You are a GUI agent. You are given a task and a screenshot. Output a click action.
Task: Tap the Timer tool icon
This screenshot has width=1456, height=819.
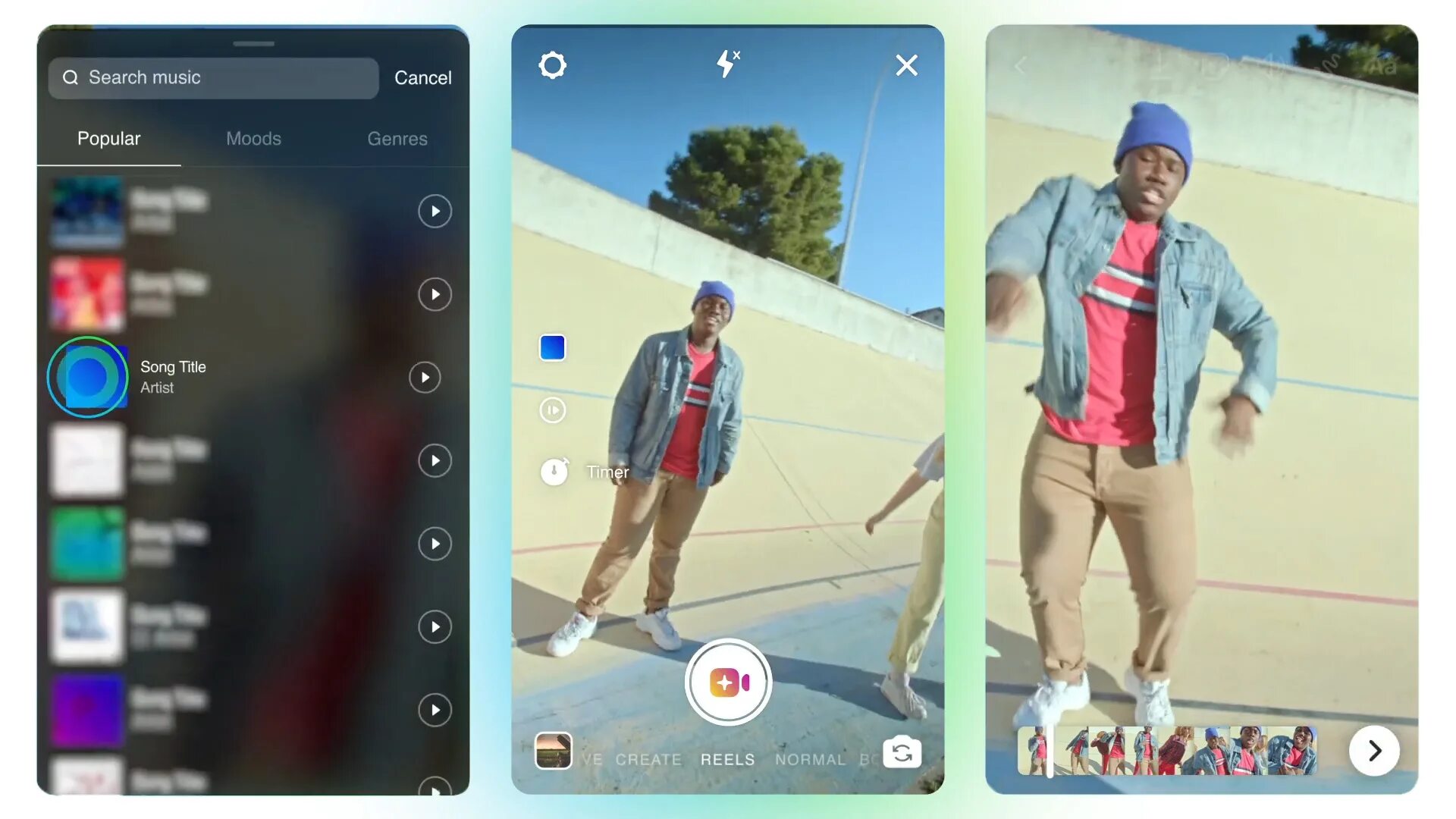(x=553, y=472)
